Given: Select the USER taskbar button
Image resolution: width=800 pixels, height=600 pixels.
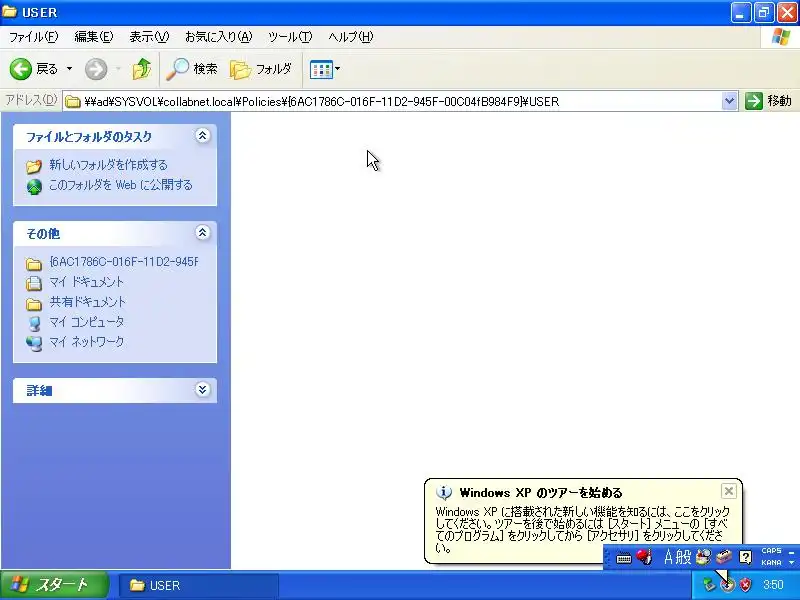Looking at the screenshot, I should click(199, 585).
